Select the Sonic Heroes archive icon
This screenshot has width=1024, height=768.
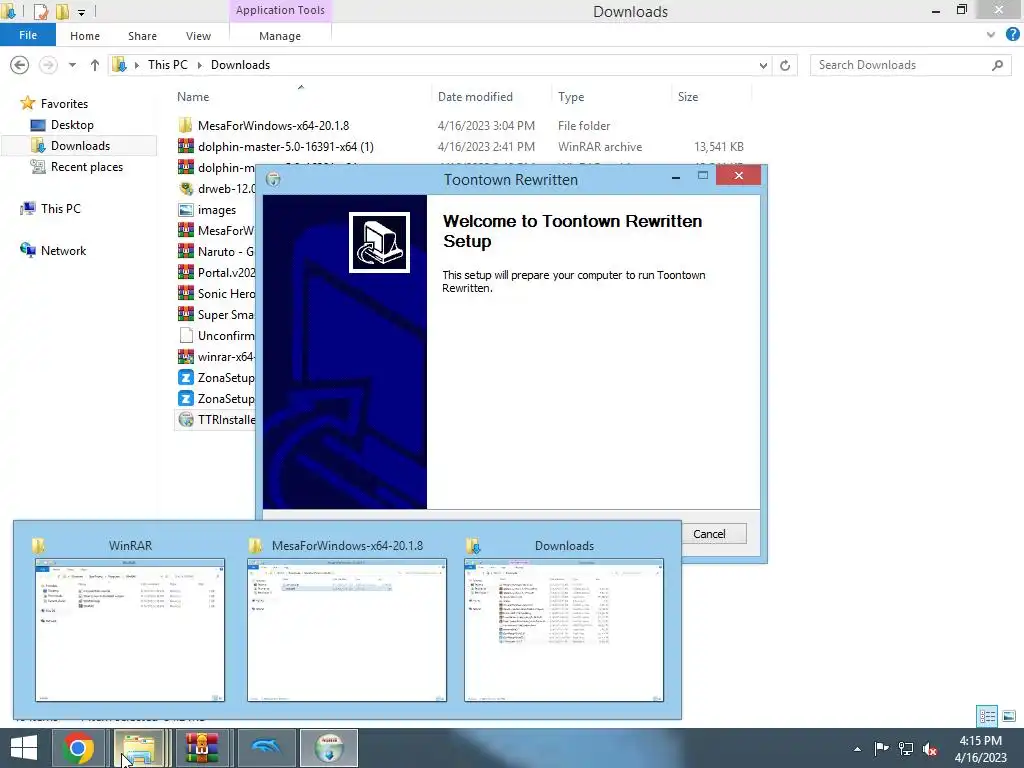point(185,293)
